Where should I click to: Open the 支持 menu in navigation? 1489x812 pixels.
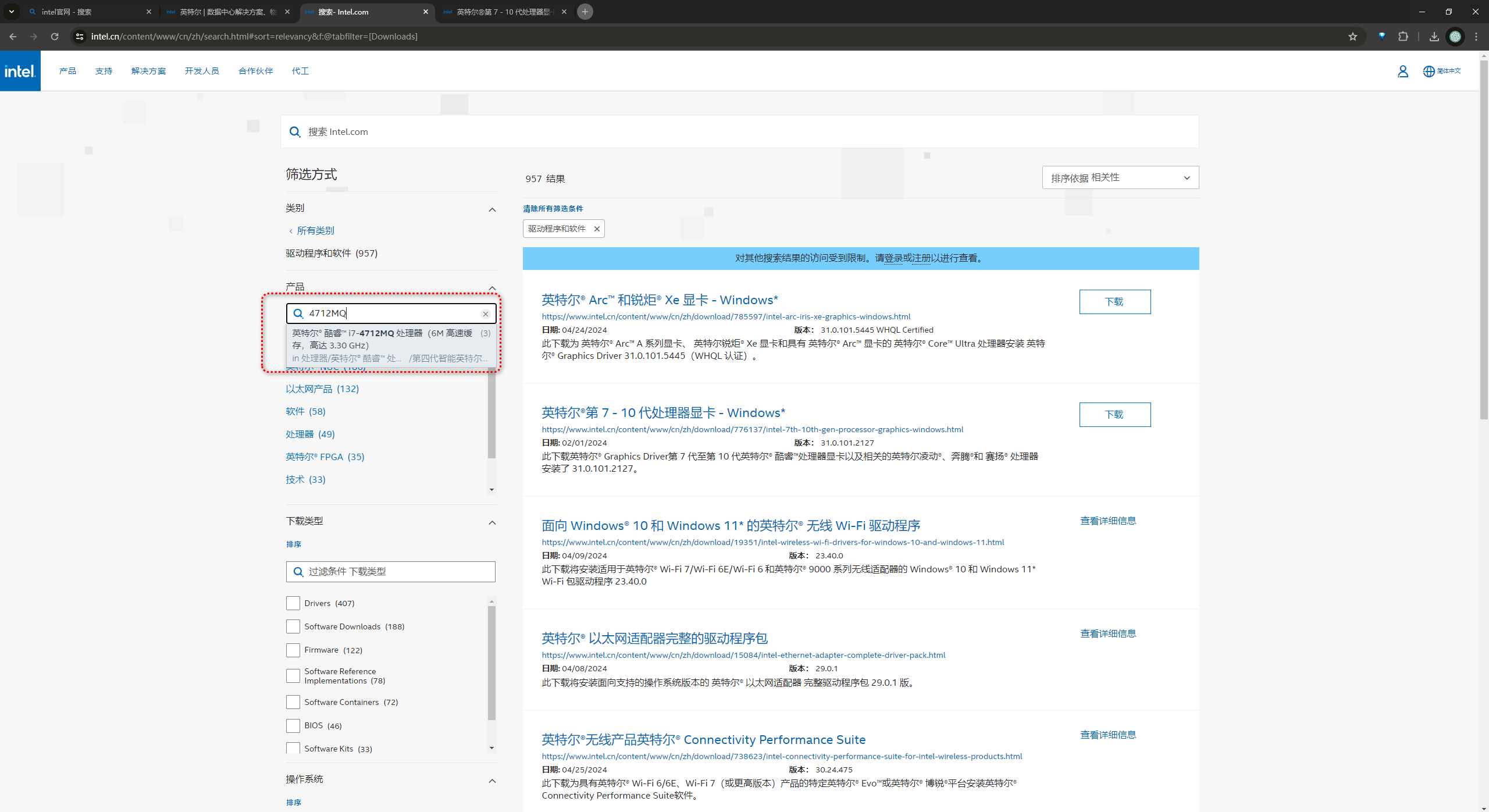tap(104, 71)
